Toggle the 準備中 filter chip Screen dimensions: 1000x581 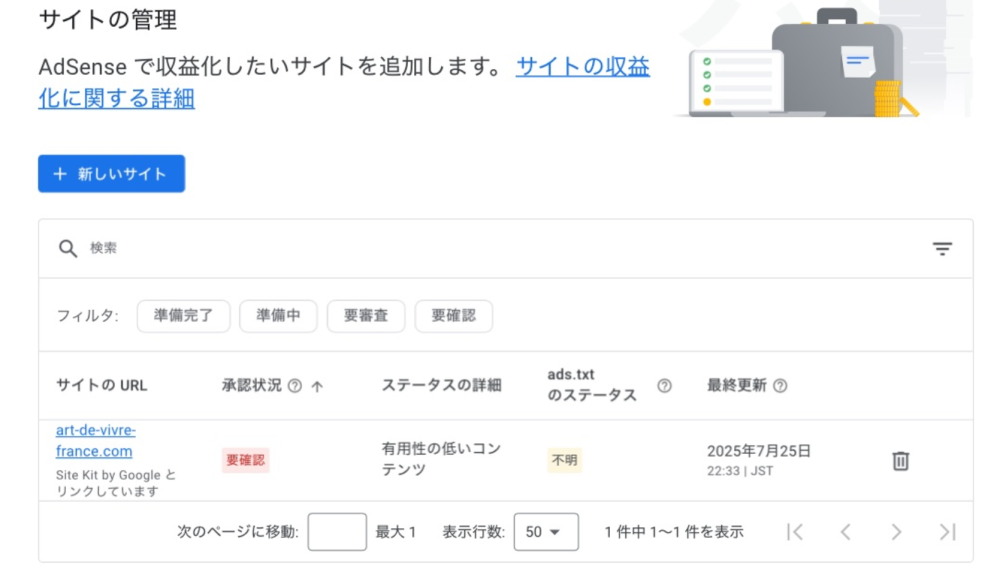pyautogui.click(x=278, y=316)
